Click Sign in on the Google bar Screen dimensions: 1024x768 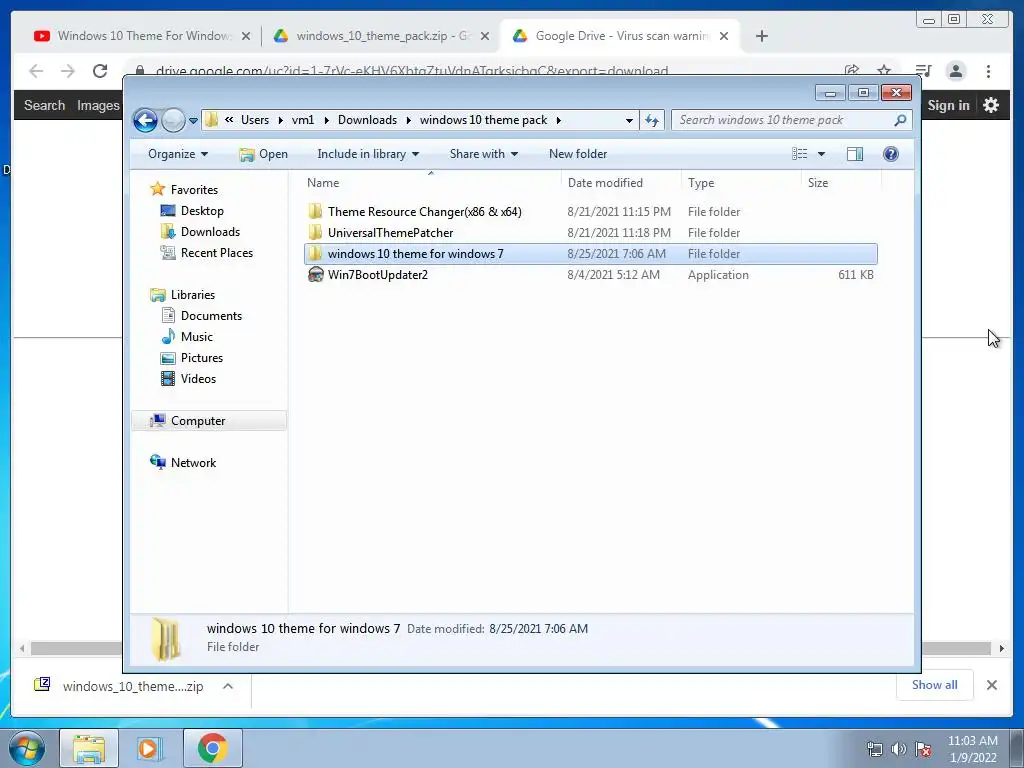click(x=948, y=105)
